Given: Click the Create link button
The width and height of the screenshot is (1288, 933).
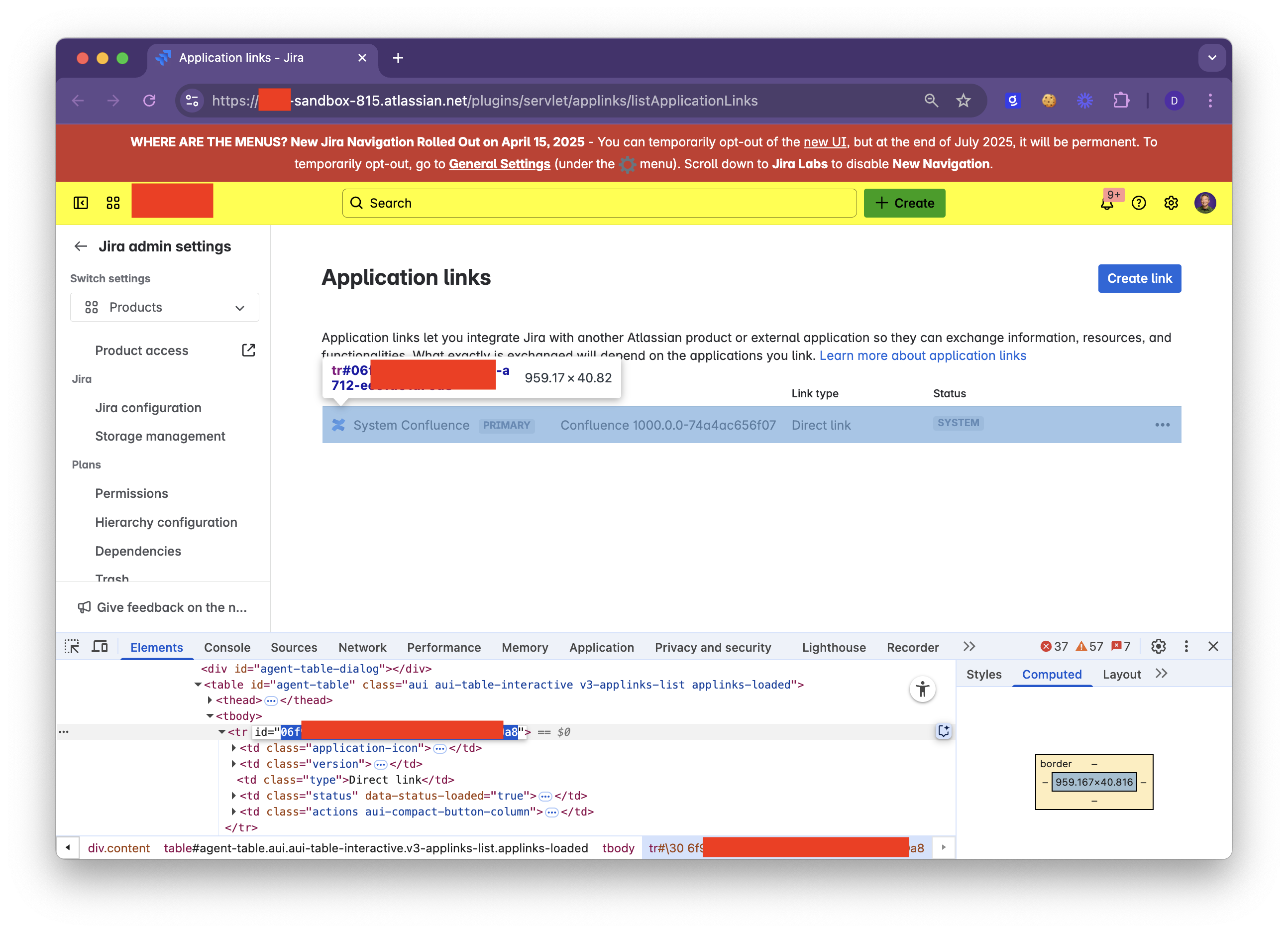Looking at the screenshot, I should [1139, 278].
